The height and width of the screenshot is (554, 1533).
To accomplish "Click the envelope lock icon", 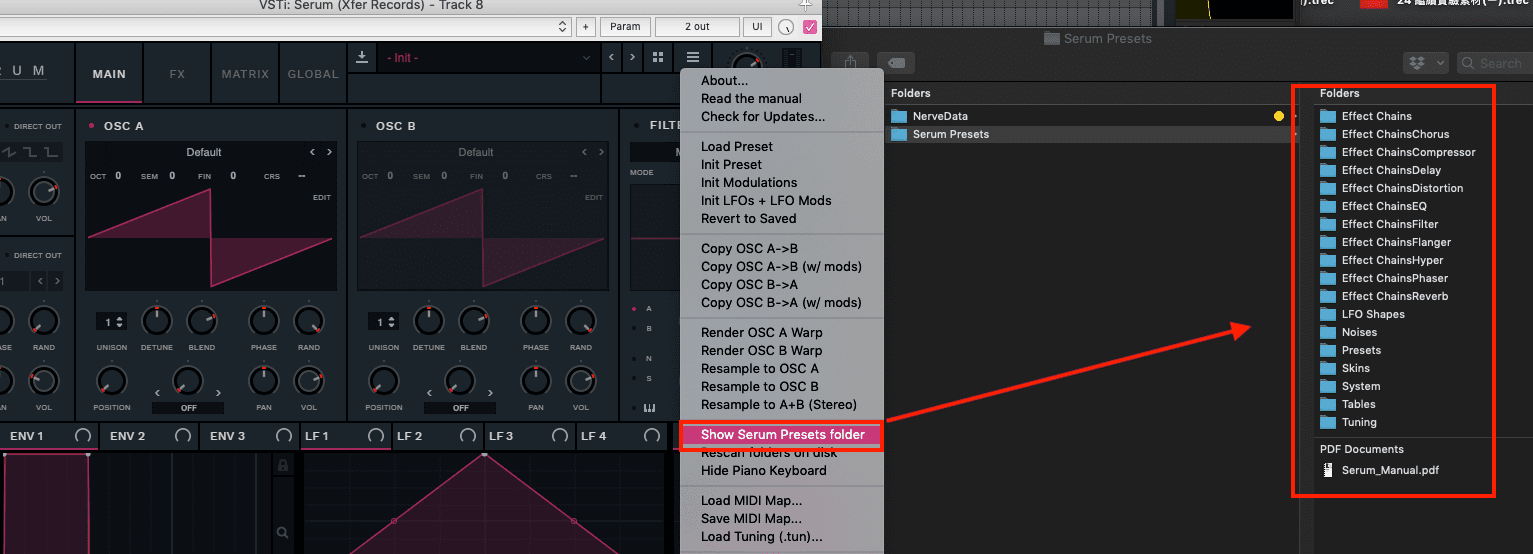I will 283,466.
